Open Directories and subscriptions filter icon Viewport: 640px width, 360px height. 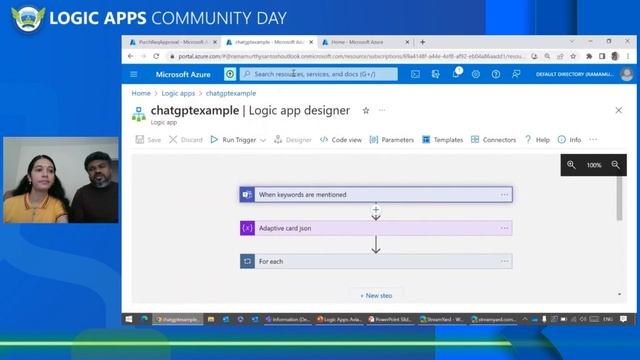point(436,74)
